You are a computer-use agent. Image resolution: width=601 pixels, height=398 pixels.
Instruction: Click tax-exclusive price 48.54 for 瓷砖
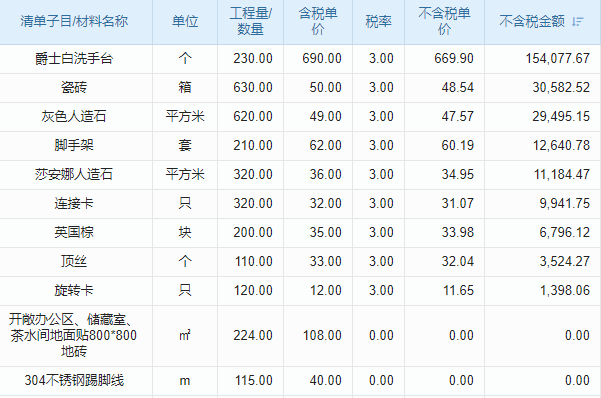click(458, 87)
